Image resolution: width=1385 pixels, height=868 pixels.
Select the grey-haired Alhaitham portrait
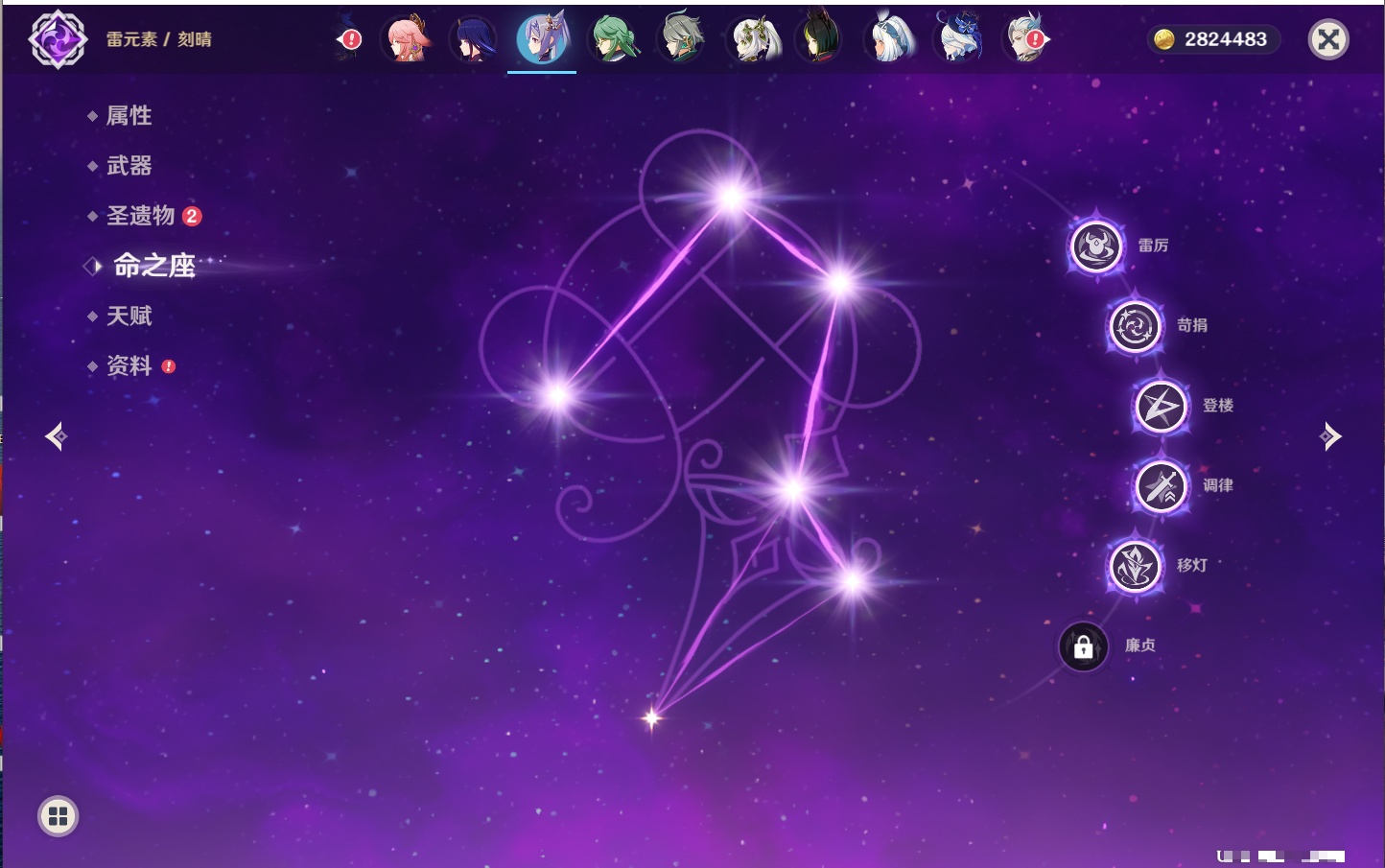coord(682,38)
